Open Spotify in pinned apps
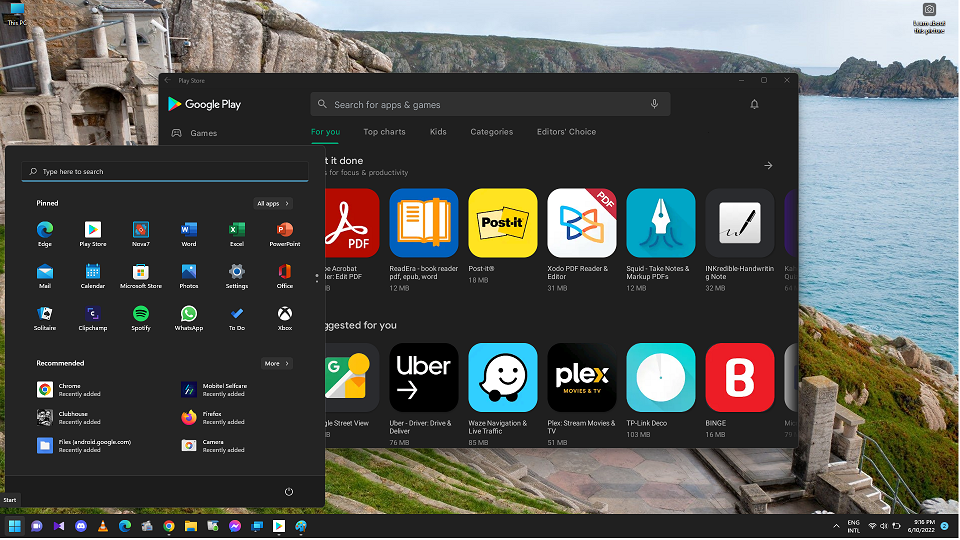The height and width of the screenshot is (540, 960). click(x=141, y=318)
